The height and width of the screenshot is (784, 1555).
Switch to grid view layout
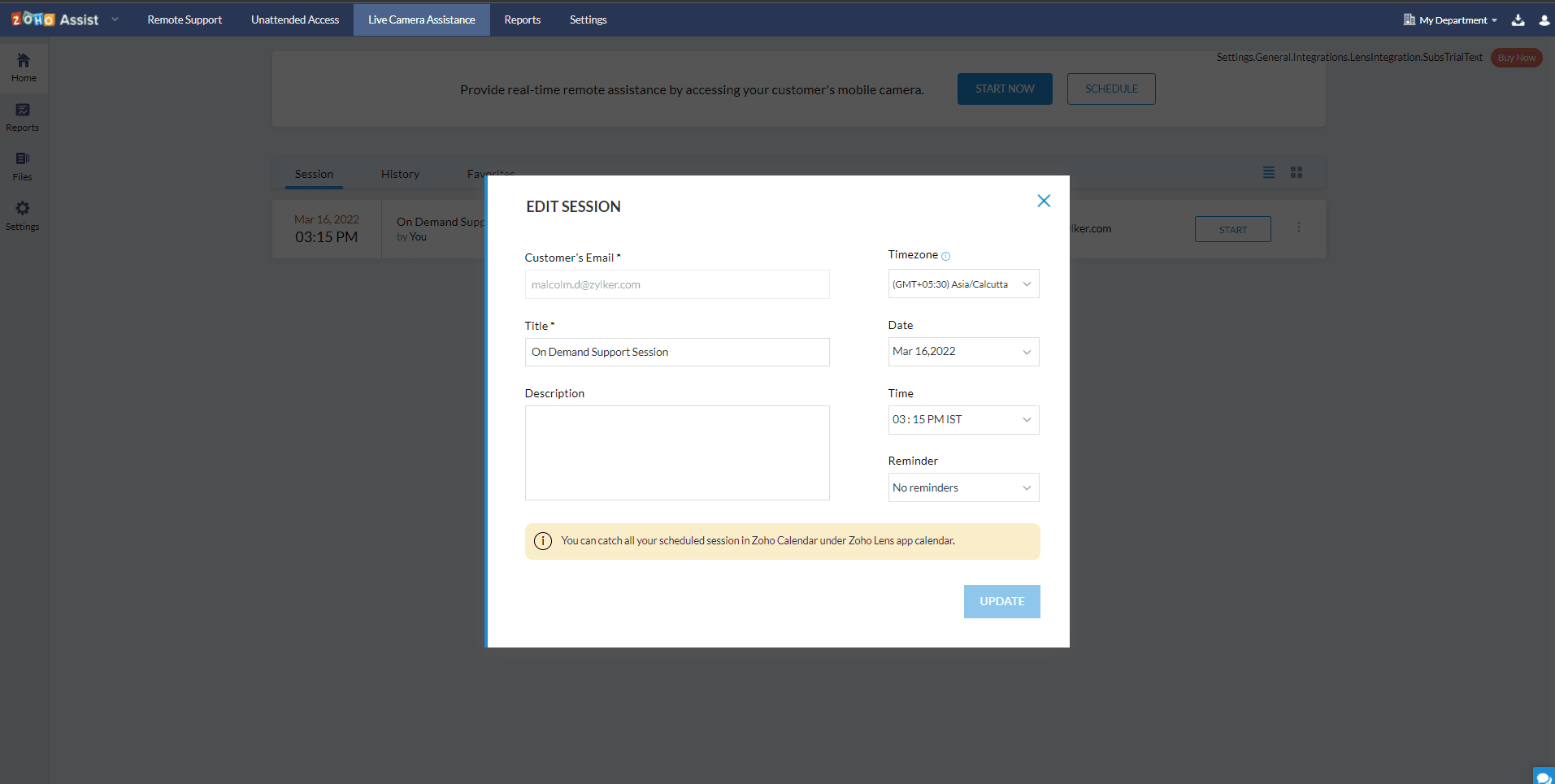click(x=1297, y=172)
